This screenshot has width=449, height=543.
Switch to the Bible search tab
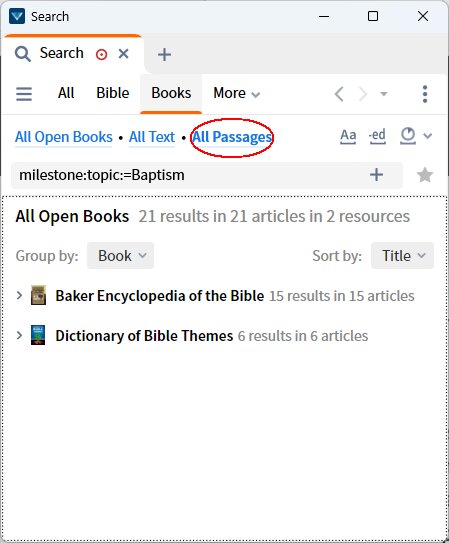[x=113, y=93]
